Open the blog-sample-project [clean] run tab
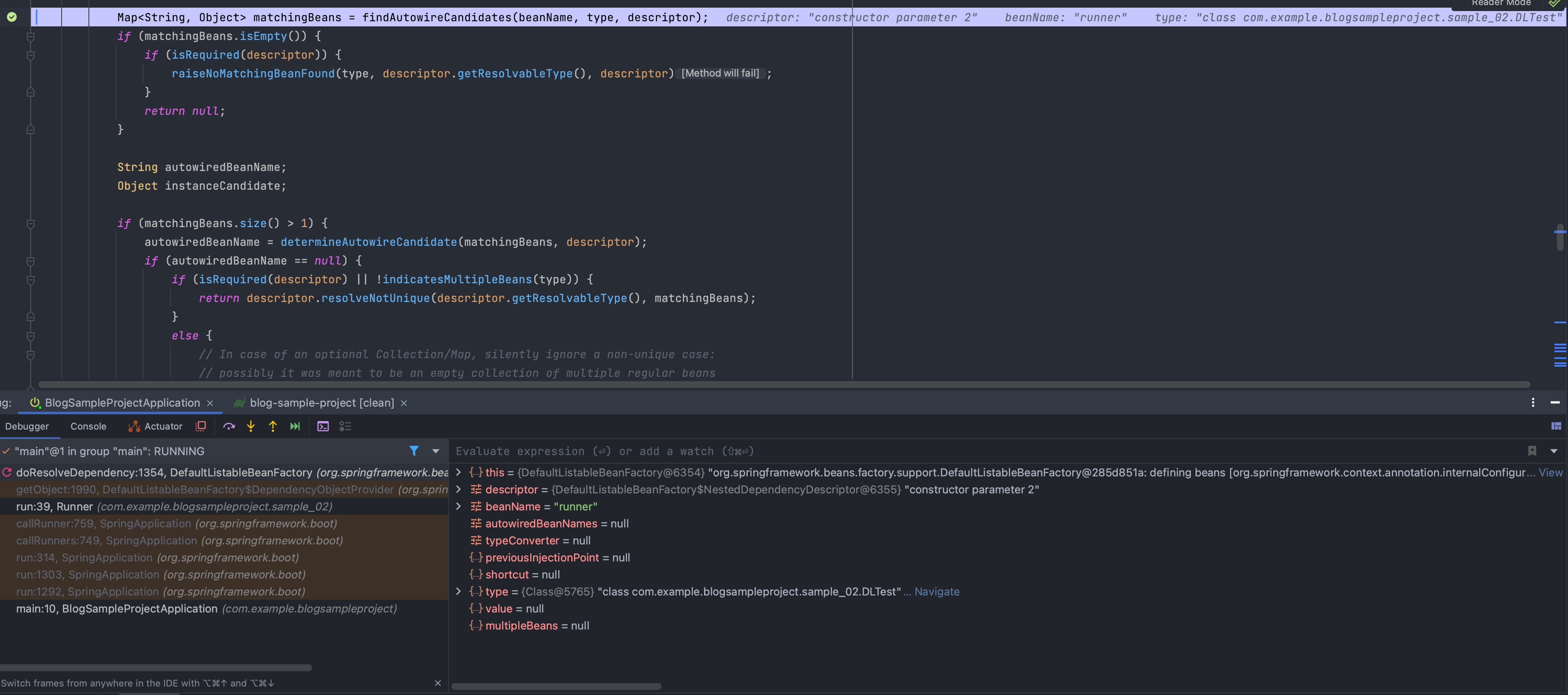Image resolution: width=1568 pixels, height=695 pixels. coord(321,403)
